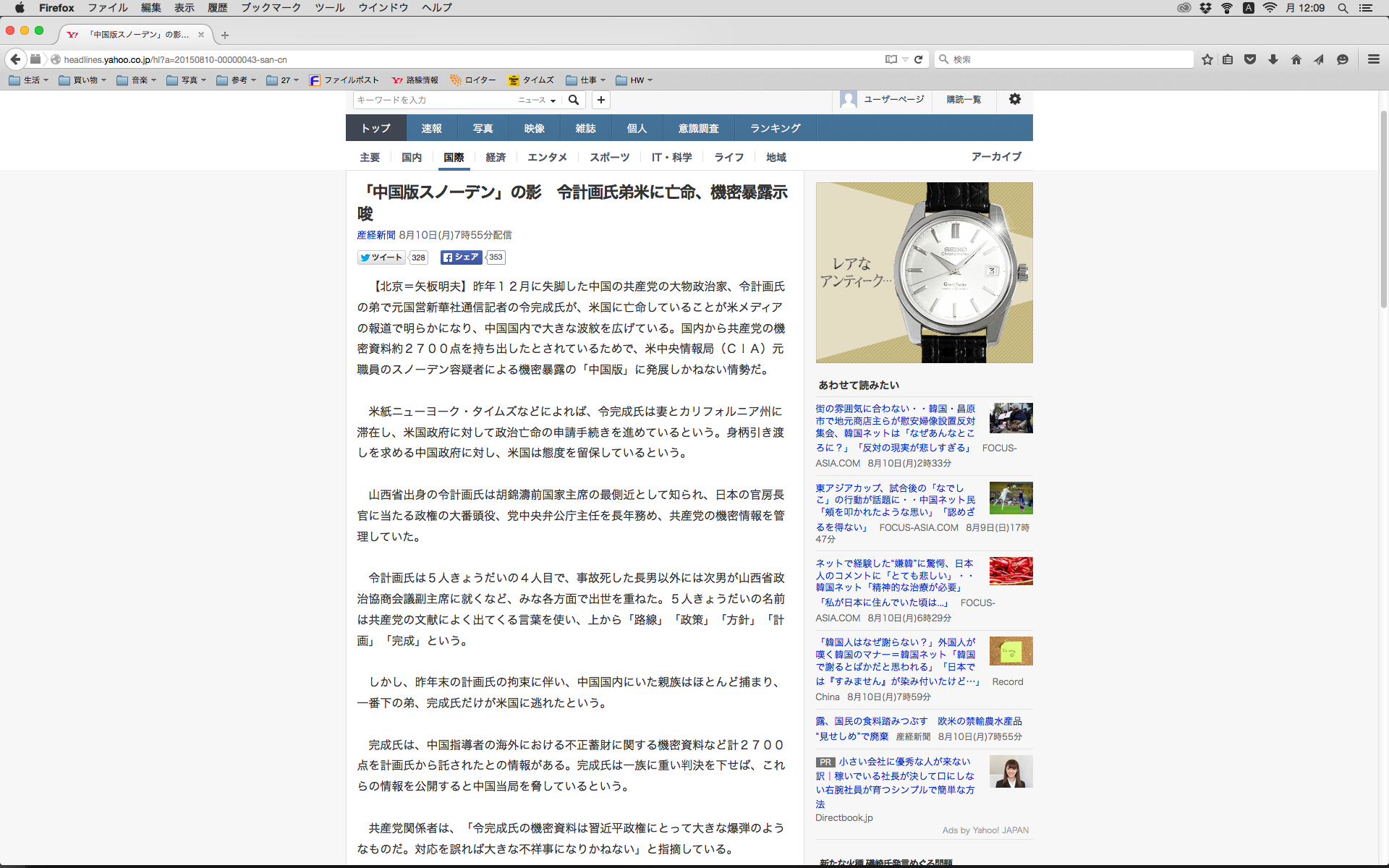
Task: Click the Seiko watch advertisement image
Action: [x=924, y=273]
